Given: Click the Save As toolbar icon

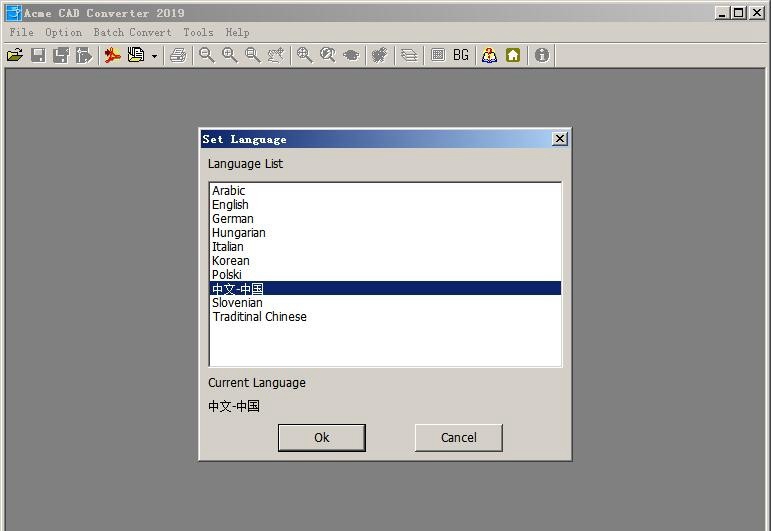Looking at the screenshot, I should (x=61, y=55).
